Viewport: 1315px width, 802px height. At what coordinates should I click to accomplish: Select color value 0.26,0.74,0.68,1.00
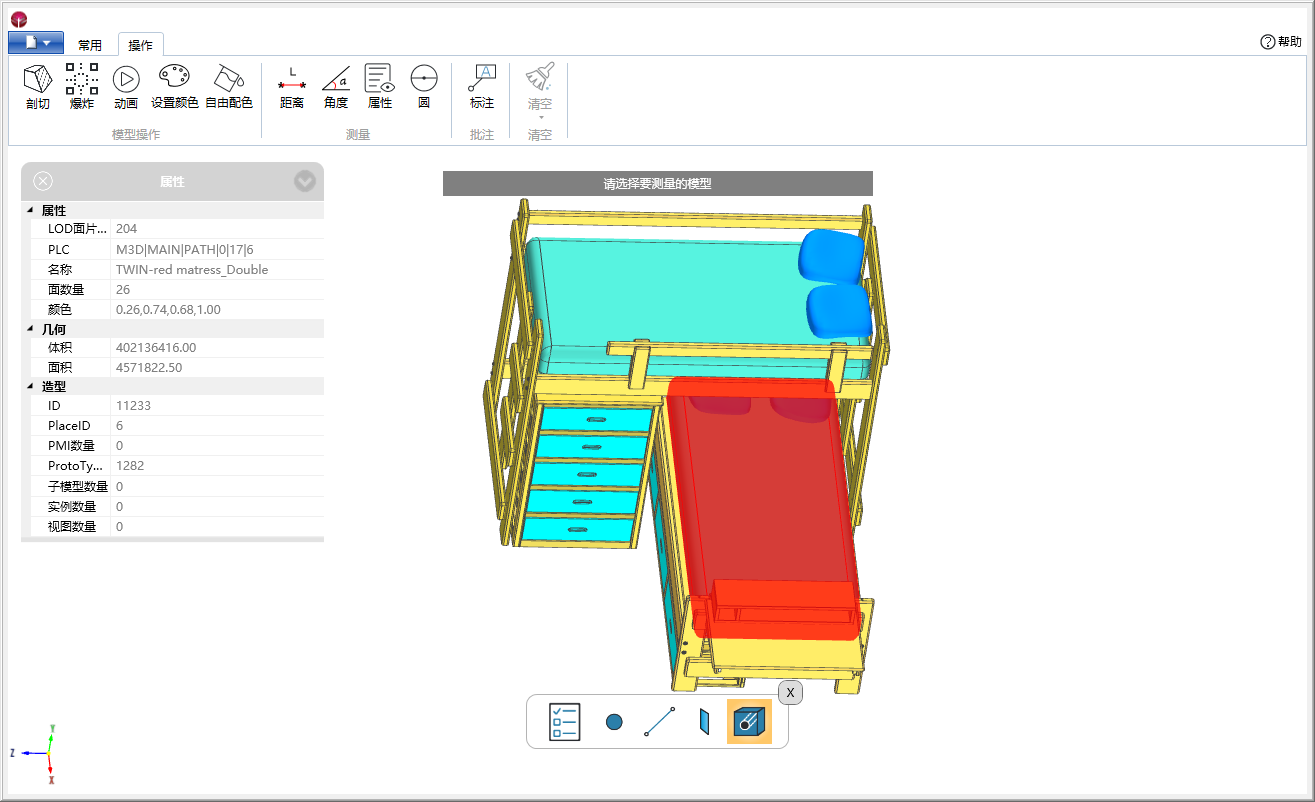168,310
